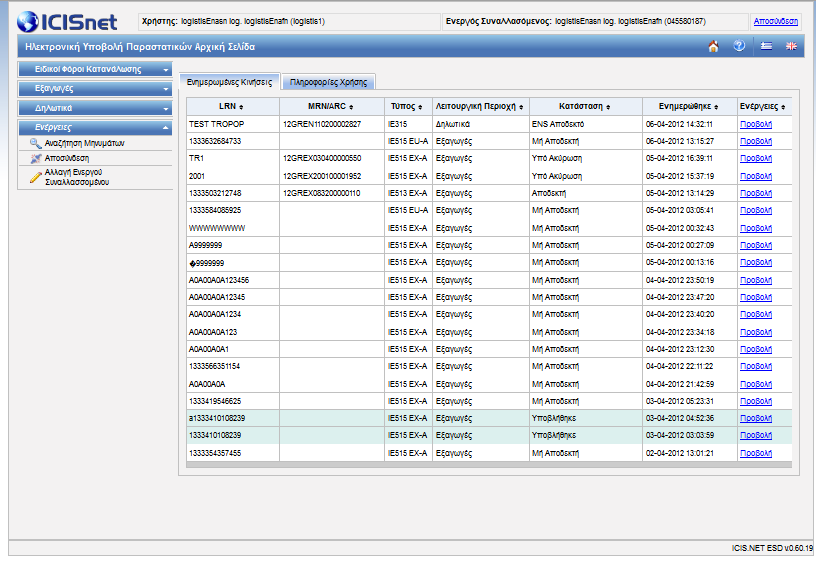Sort table by LRN column arrows
The width and height of the screenshot is (816, 563).
click(x=241, y=107)
